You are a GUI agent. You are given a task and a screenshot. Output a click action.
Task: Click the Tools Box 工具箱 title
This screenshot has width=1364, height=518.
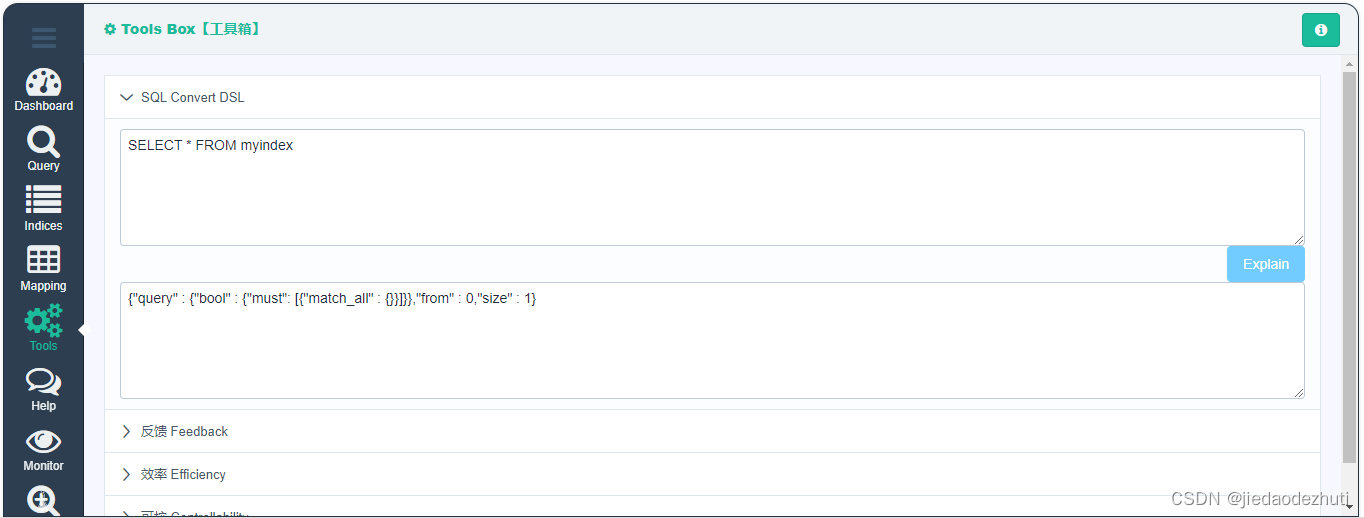tap(183, 29)
